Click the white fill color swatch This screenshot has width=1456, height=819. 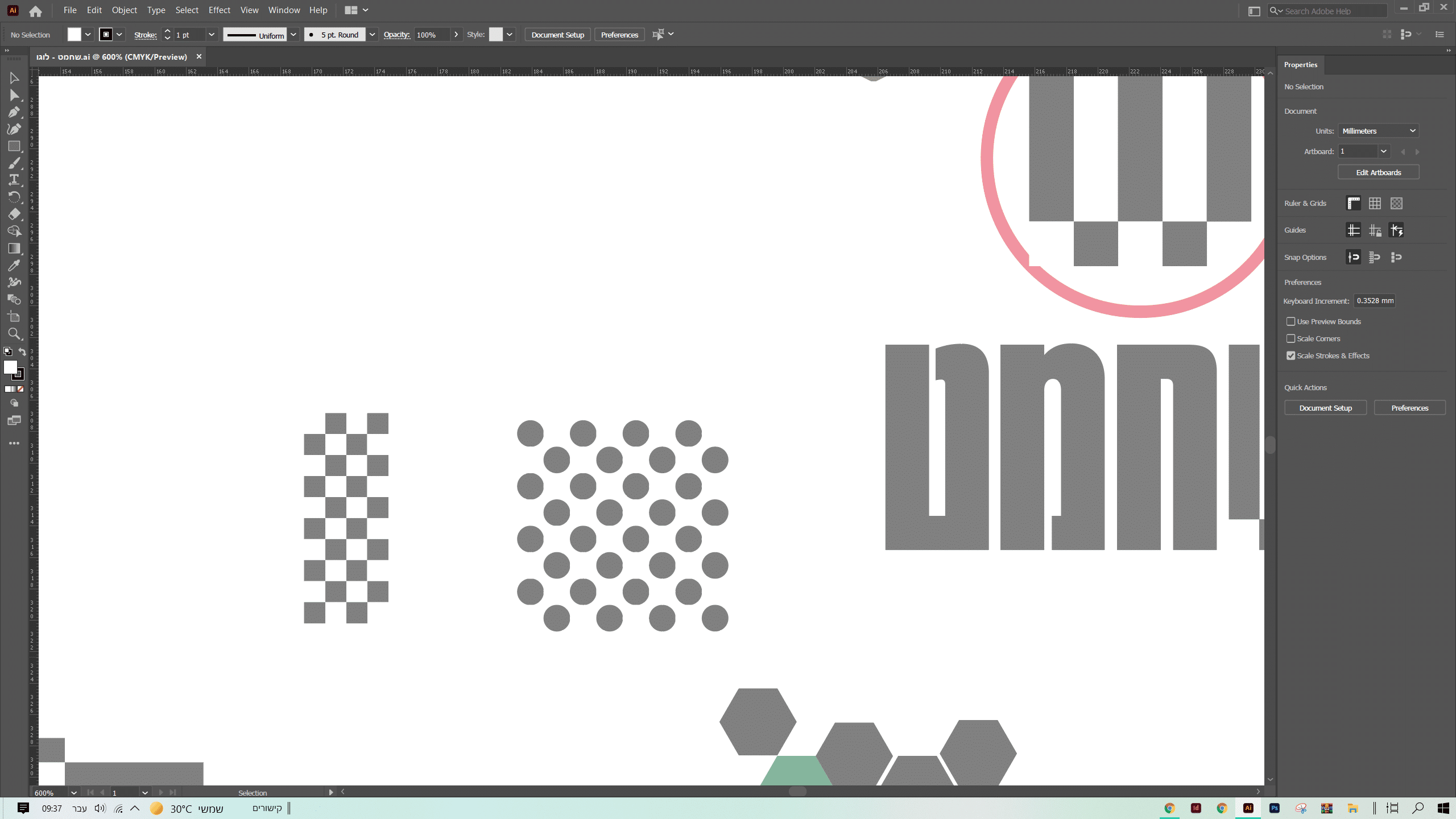tap(74, 35)
